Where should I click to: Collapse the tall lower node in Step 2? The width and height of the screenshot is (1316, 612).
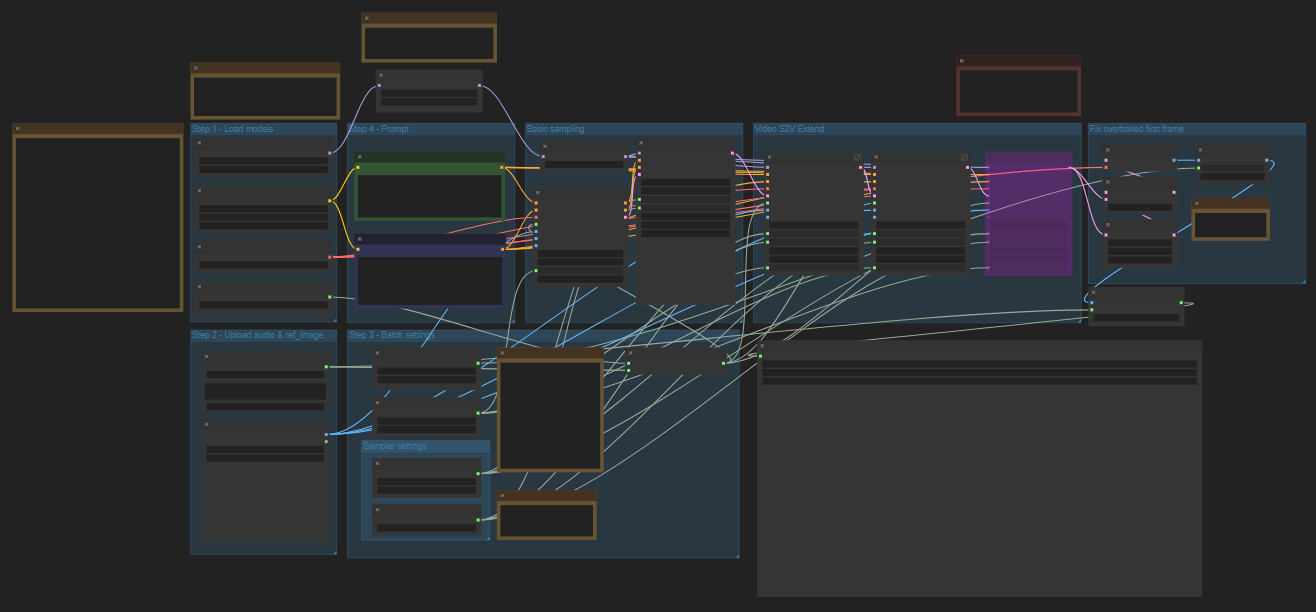(208, 425)
